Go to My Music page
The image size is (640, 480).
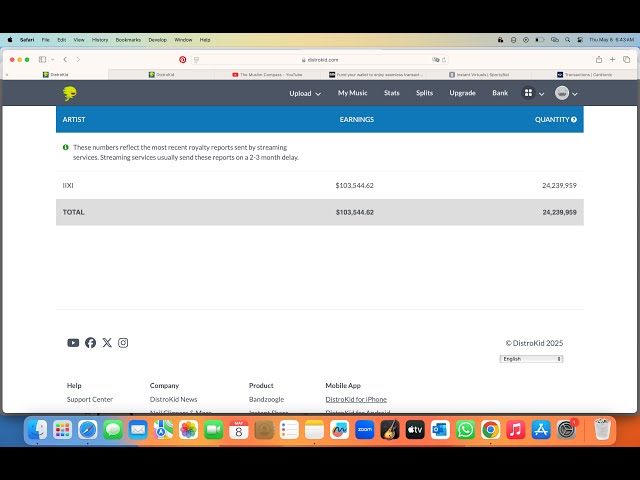(353, 93)
